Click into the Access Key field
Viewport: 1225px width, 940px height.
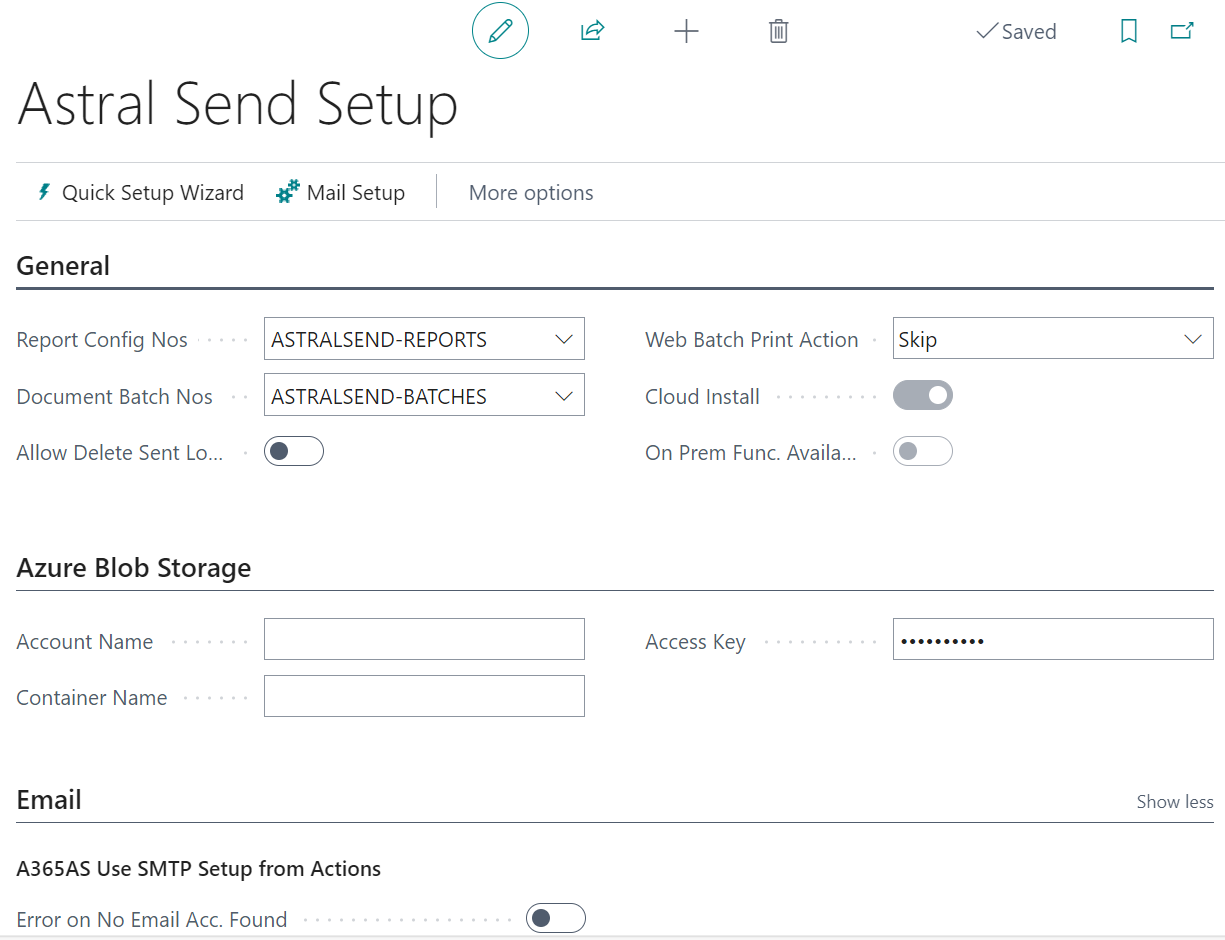[x=1052, y=640]
